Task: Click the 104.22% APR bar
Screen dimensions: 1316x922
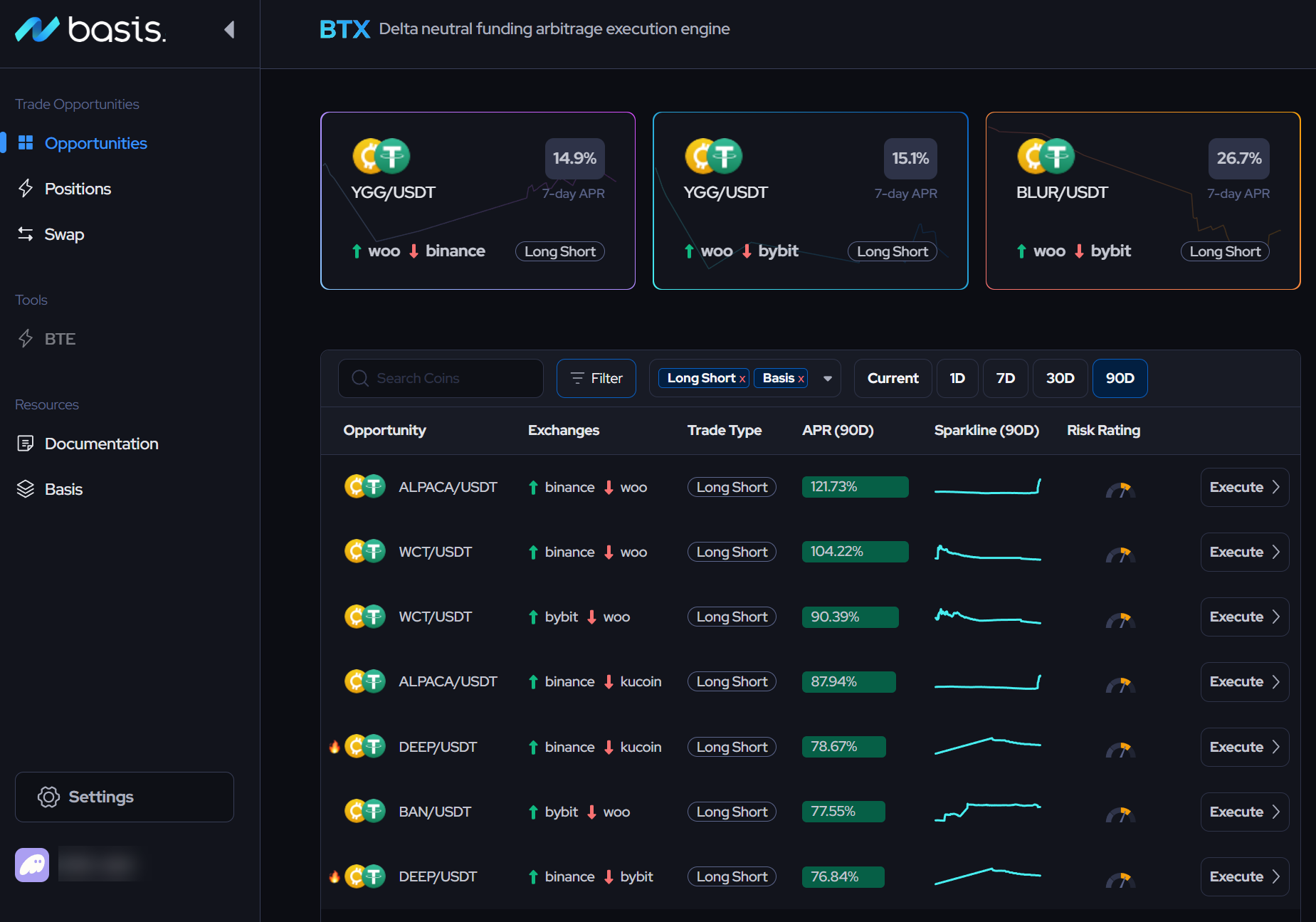Action: [855, 552]
